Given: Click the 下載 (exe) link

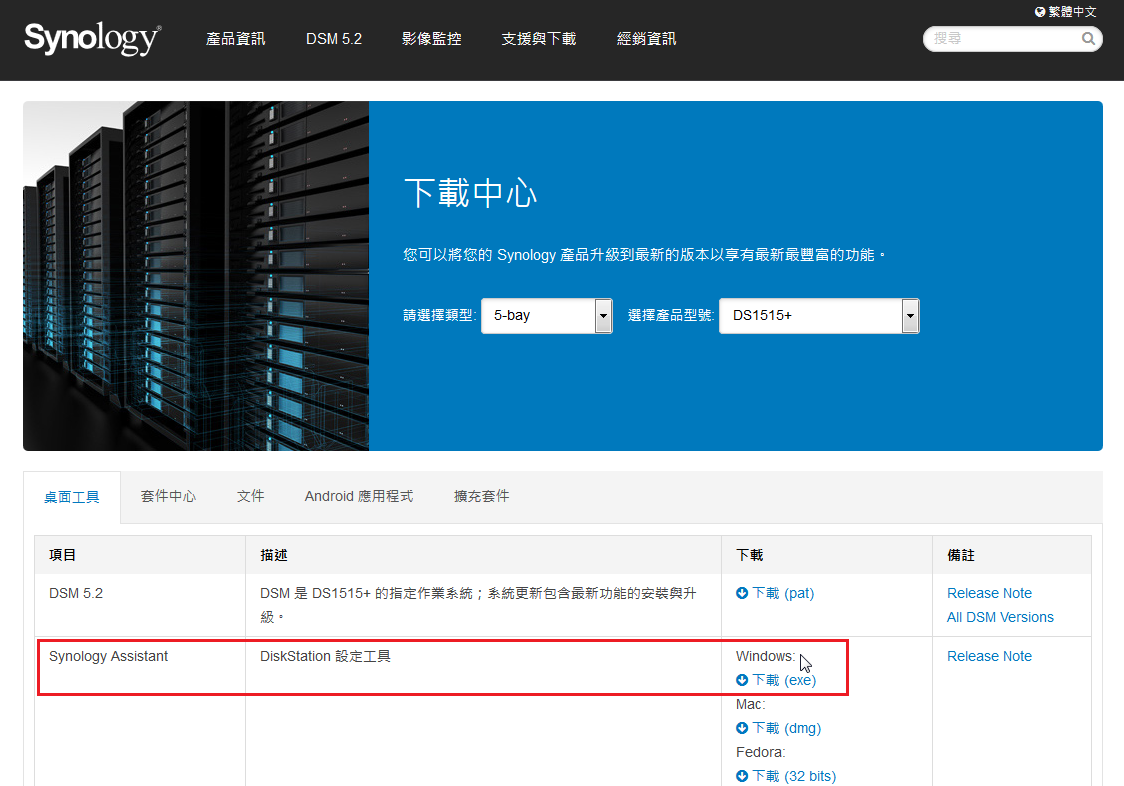Looking at the screenshot, I should [x=776, y=680].
